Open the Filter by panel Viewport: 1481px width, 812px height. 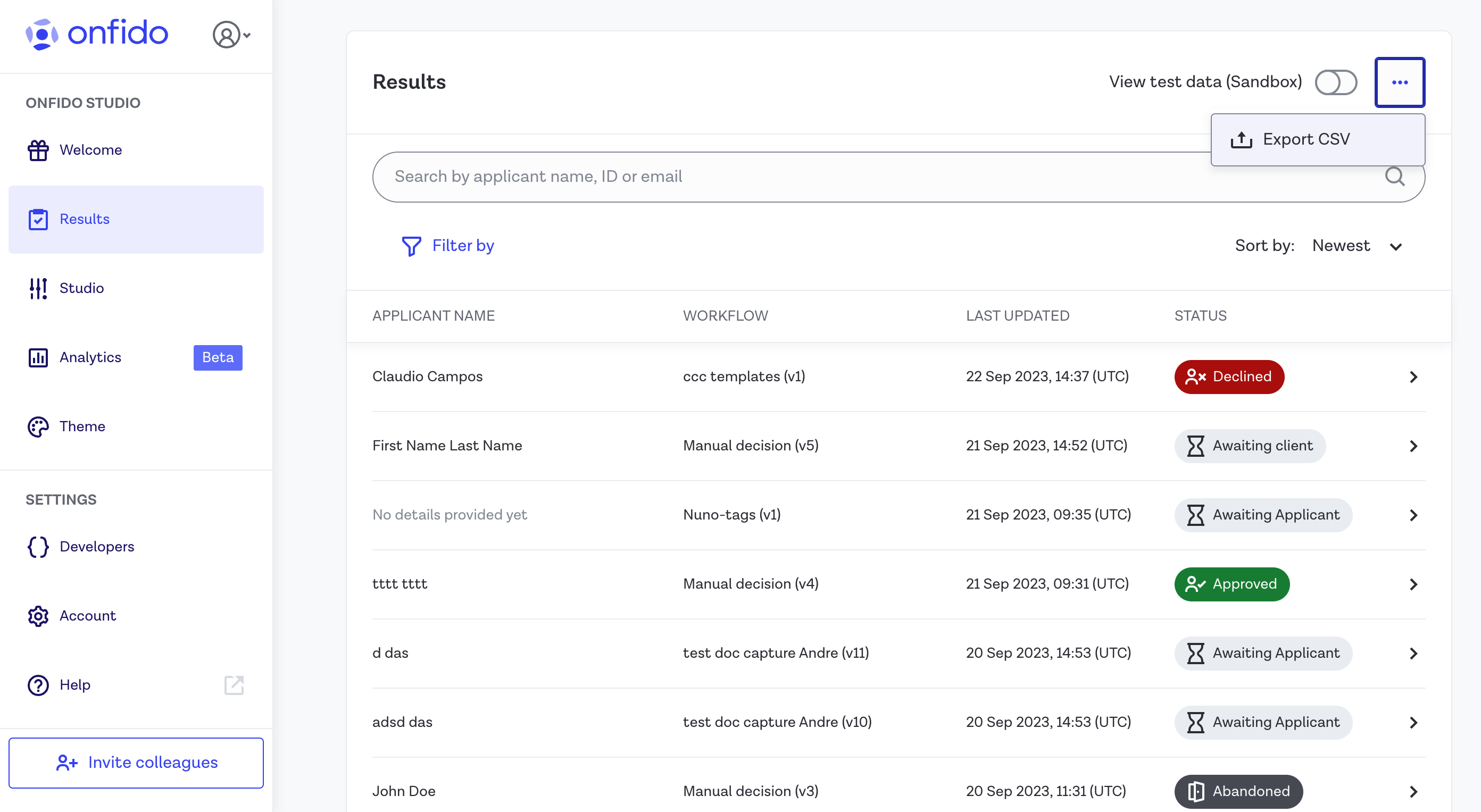tap(448, 245)
